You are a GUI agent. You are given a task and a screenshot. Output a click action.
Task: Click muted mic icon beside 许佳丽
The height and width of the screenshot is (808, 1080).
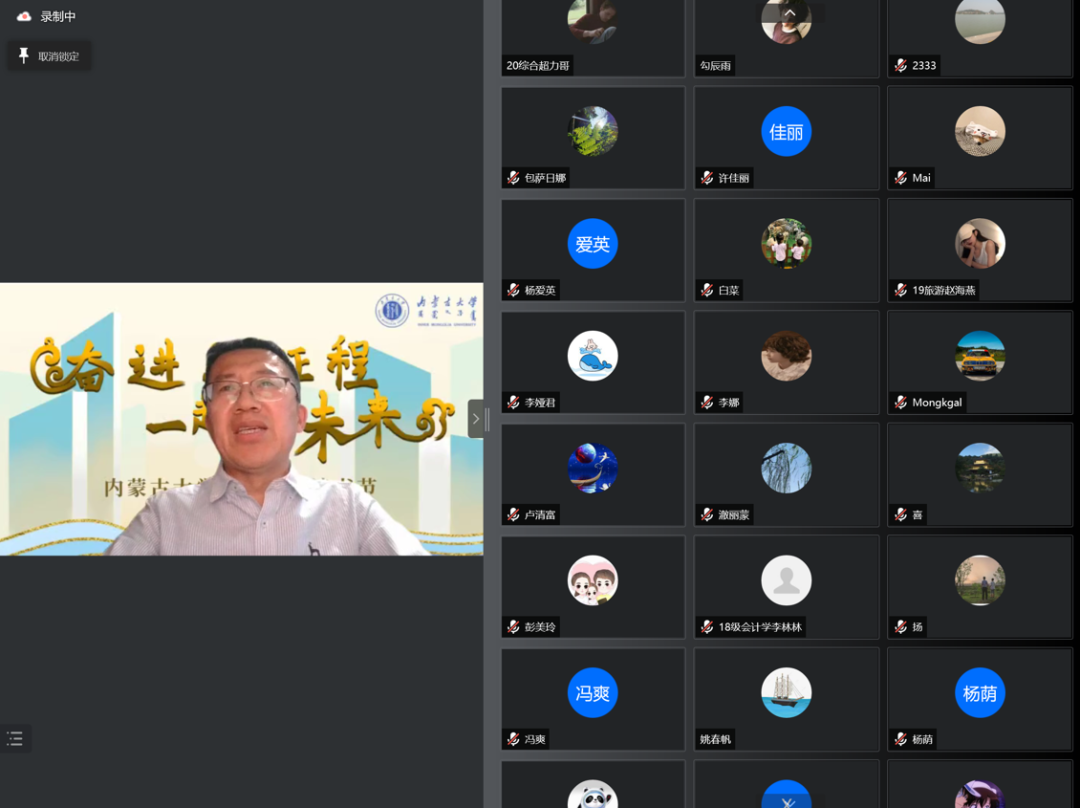(x=707, y=178)
